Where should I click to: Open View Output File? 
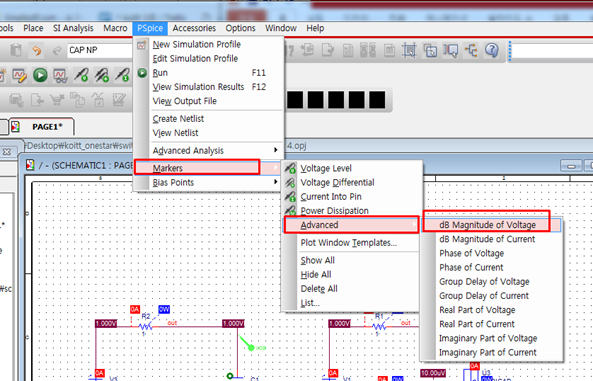click(185, 101)
